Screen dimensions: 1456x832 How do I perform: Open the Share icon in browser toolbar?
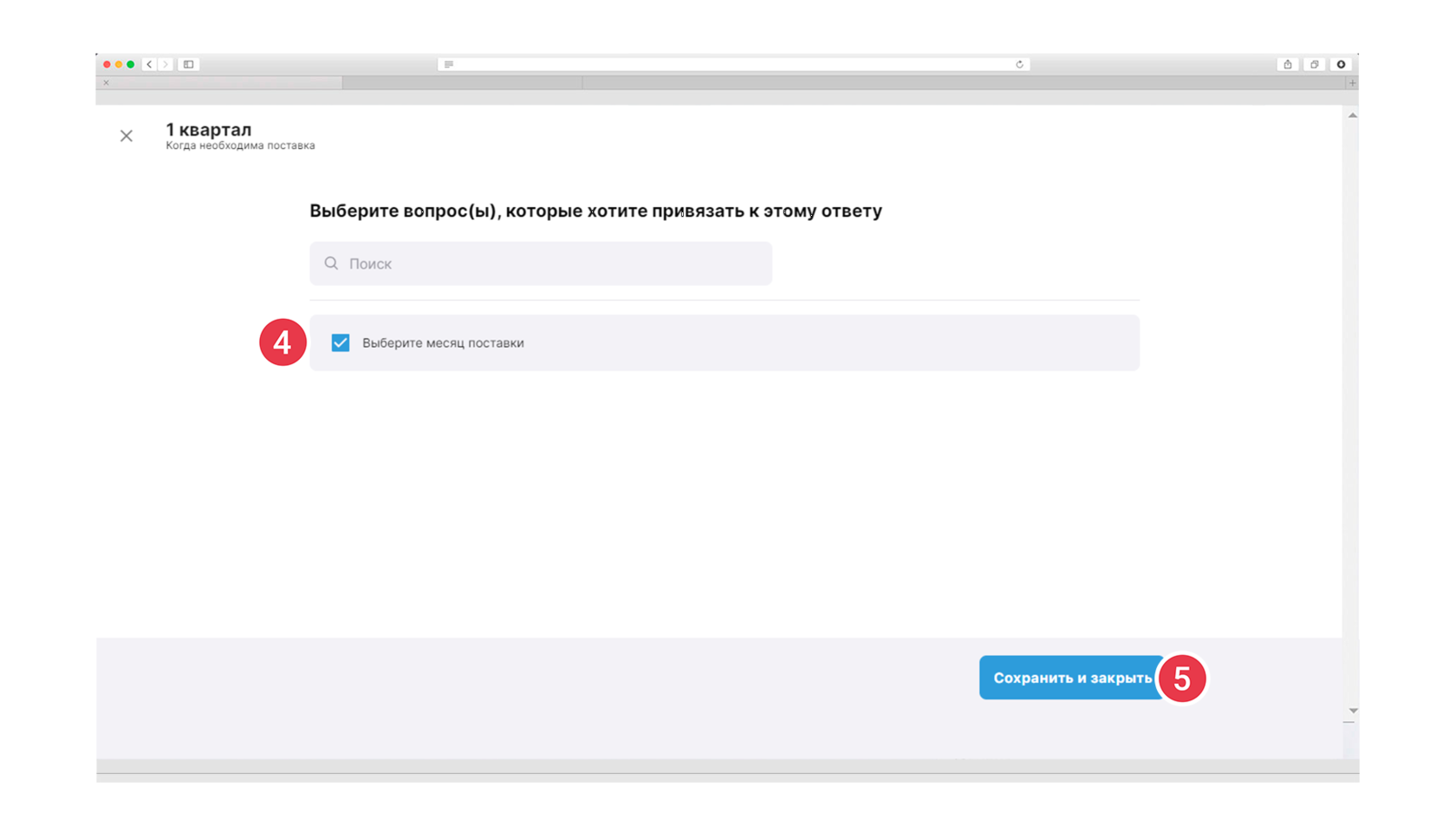(x=1288, y=64)
